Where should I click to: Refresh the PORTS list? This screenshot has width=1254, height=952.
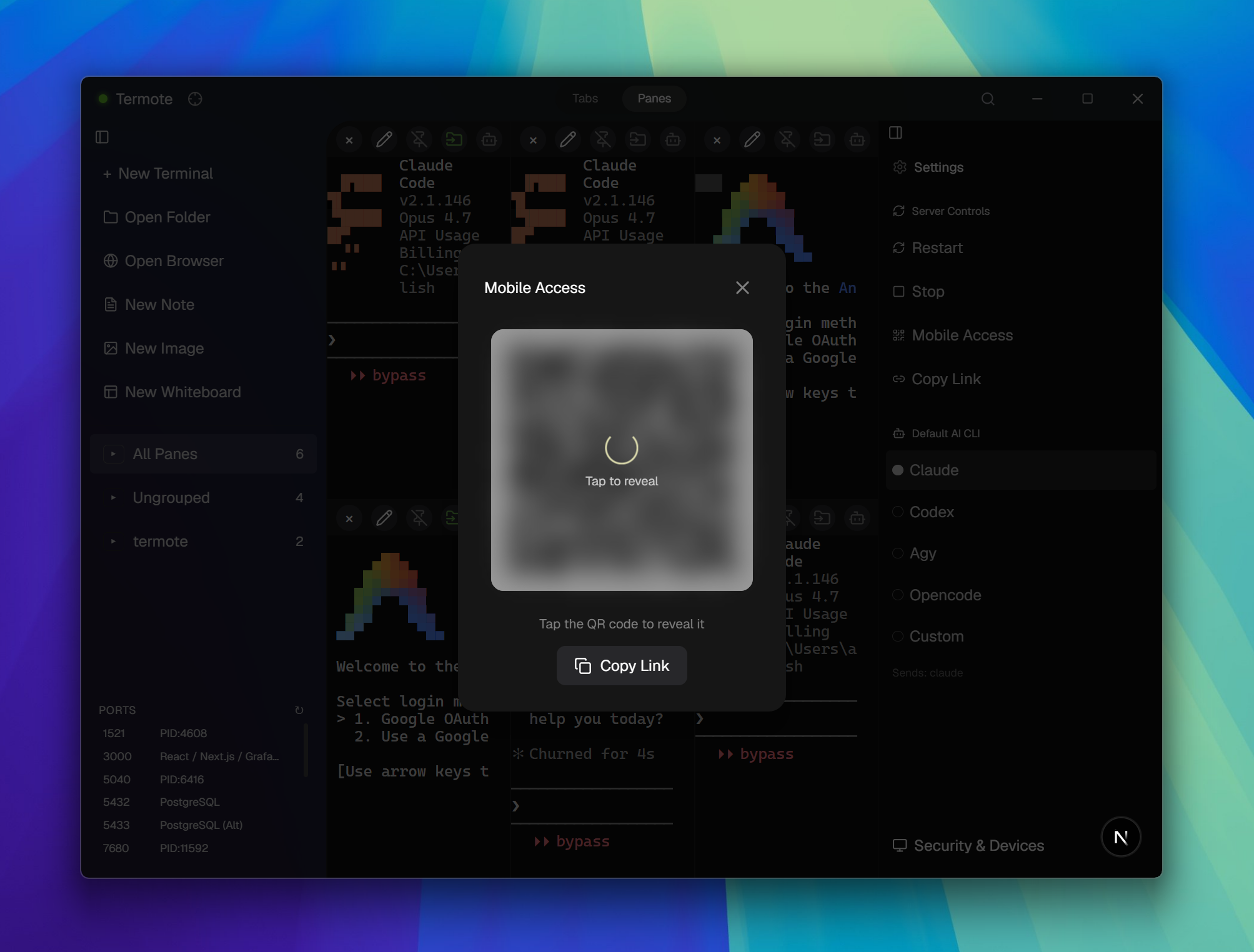(299, 710)
